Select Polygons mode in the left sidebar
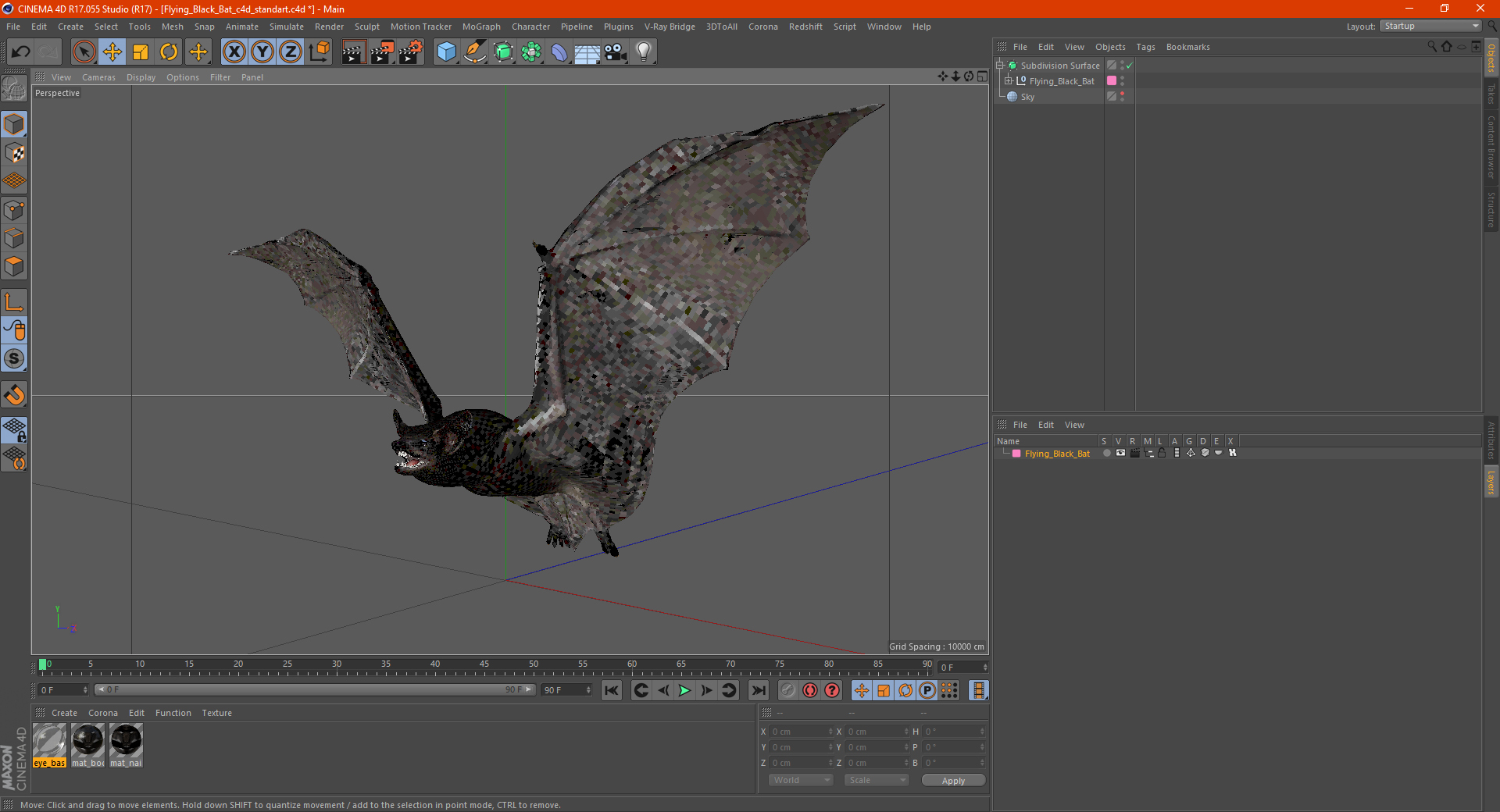 coord(14,266)
